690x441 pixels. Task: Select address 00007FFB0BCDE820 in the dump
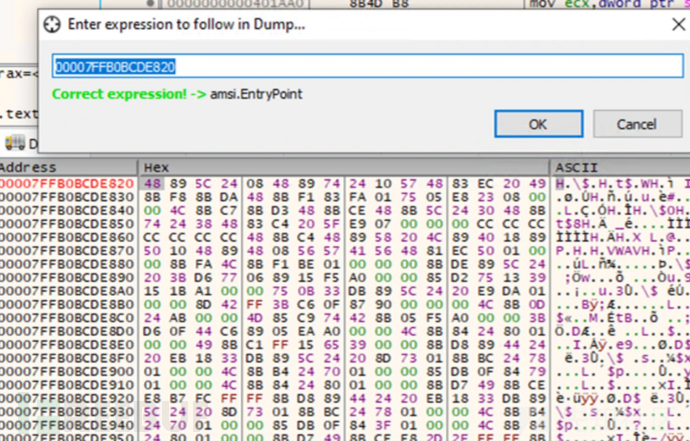(x=66, y=183)
